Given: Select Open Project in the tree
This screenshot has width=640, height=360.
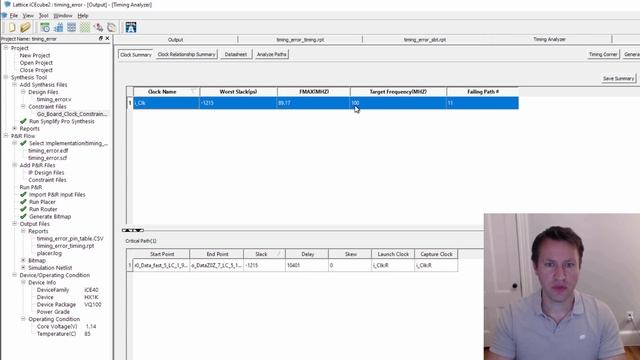Looking at the screenshot, I should coord(36,62).
